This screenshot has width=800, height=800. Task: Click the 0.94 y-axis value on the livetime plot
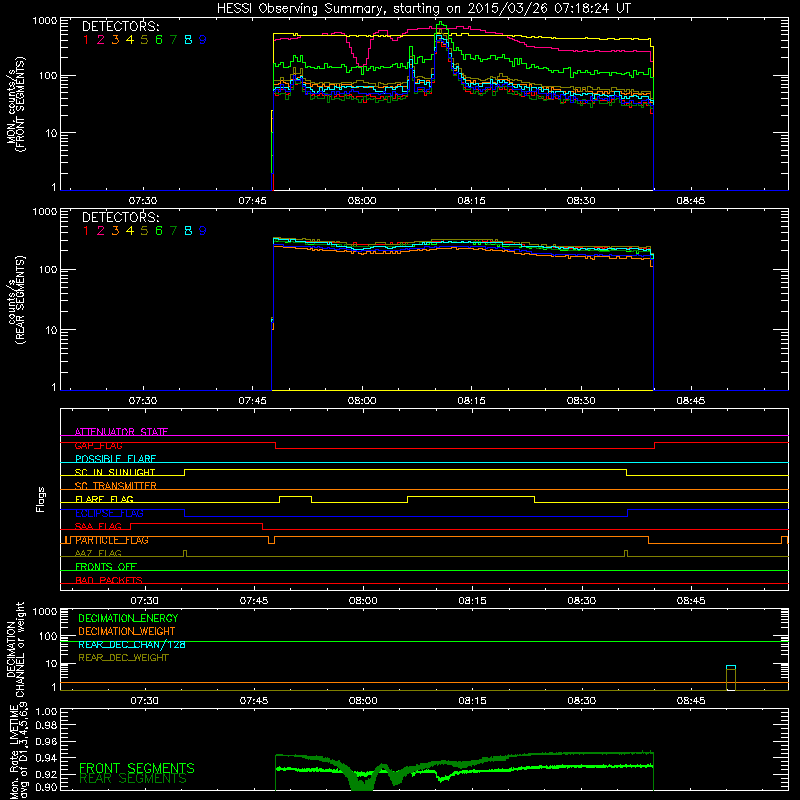coord(46,758)
